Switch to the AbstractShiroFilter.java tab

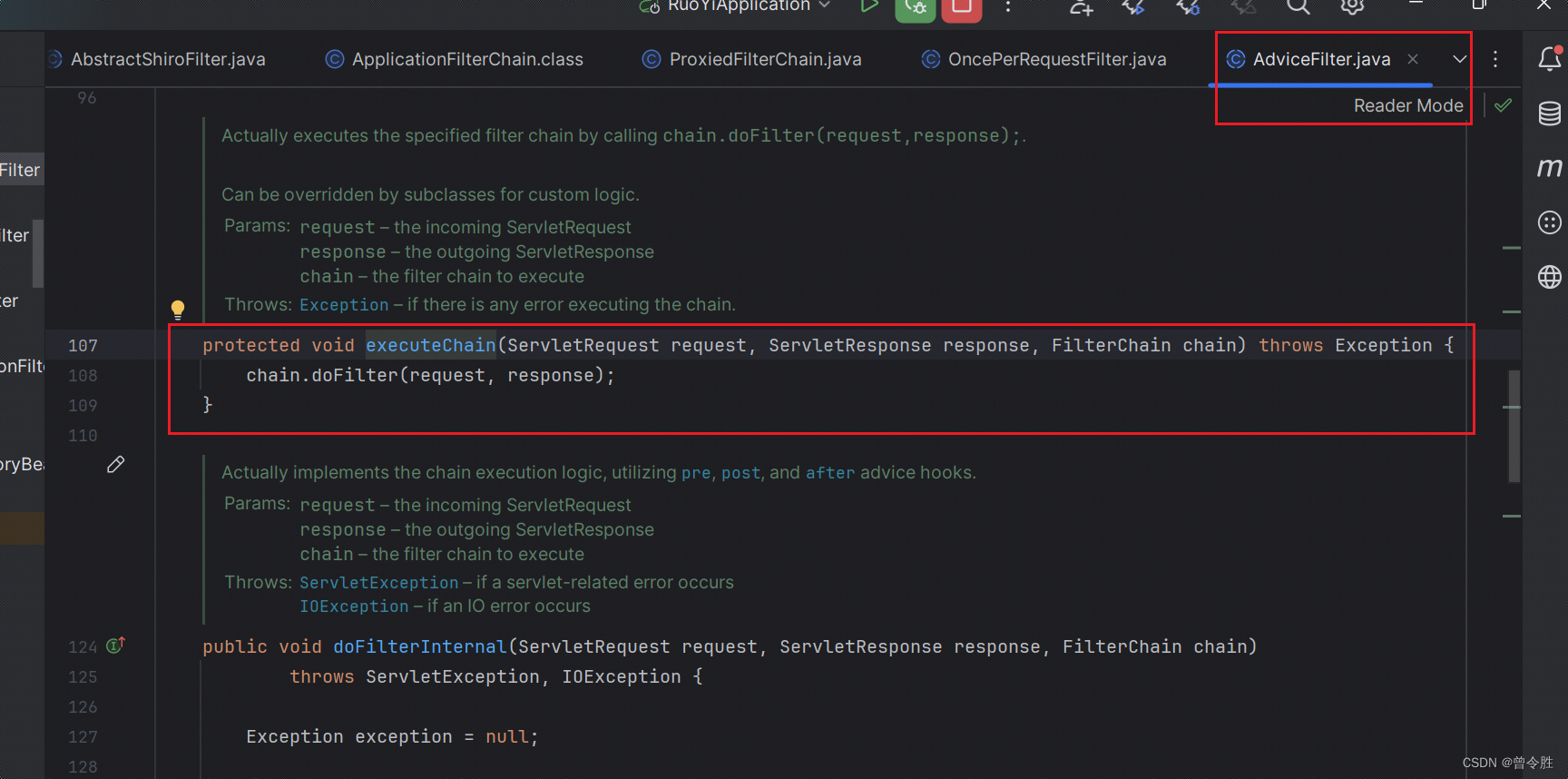click(x=157, y=59)
